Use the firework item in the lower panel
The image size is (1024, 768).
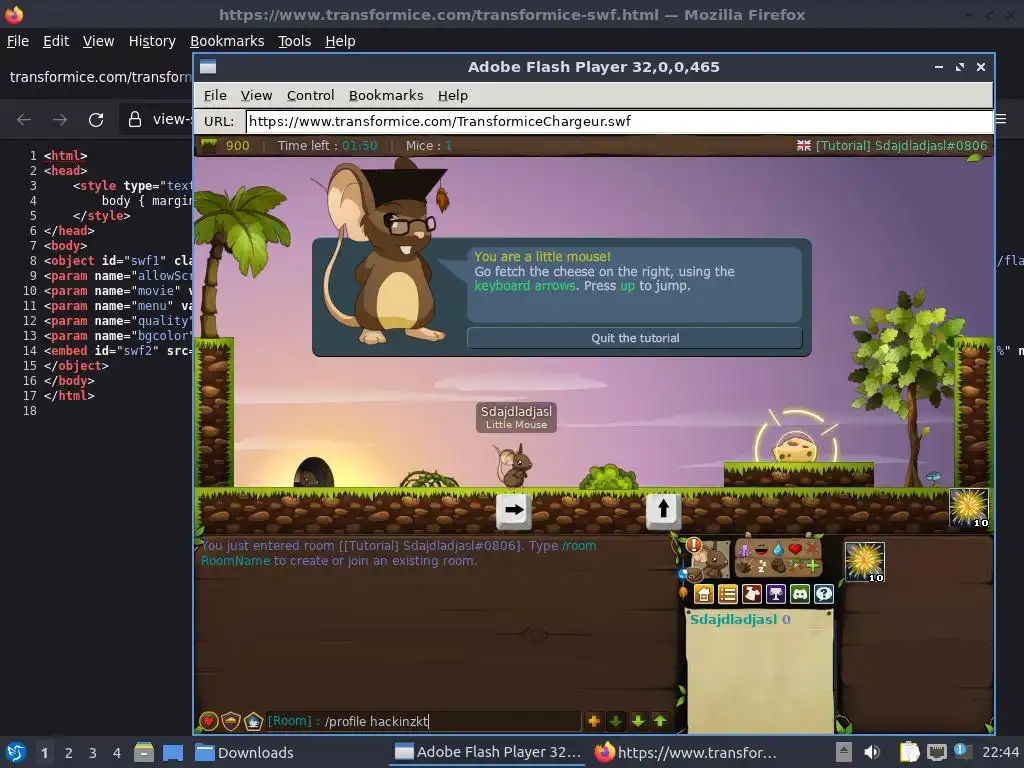click(865, 562)
